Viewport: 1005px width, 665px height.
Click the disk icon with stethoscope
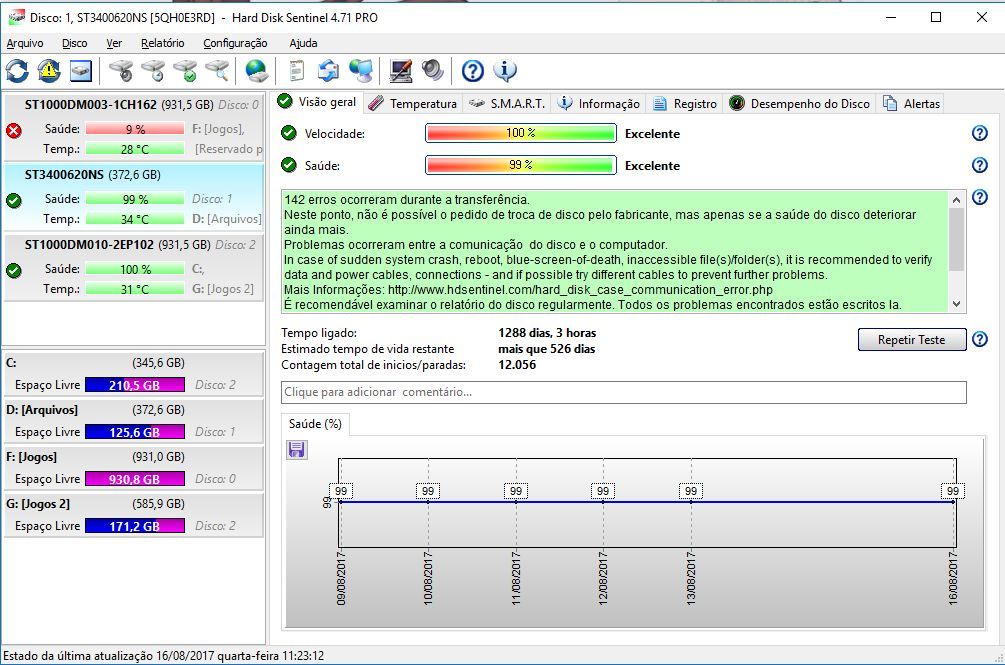[121, 70]
